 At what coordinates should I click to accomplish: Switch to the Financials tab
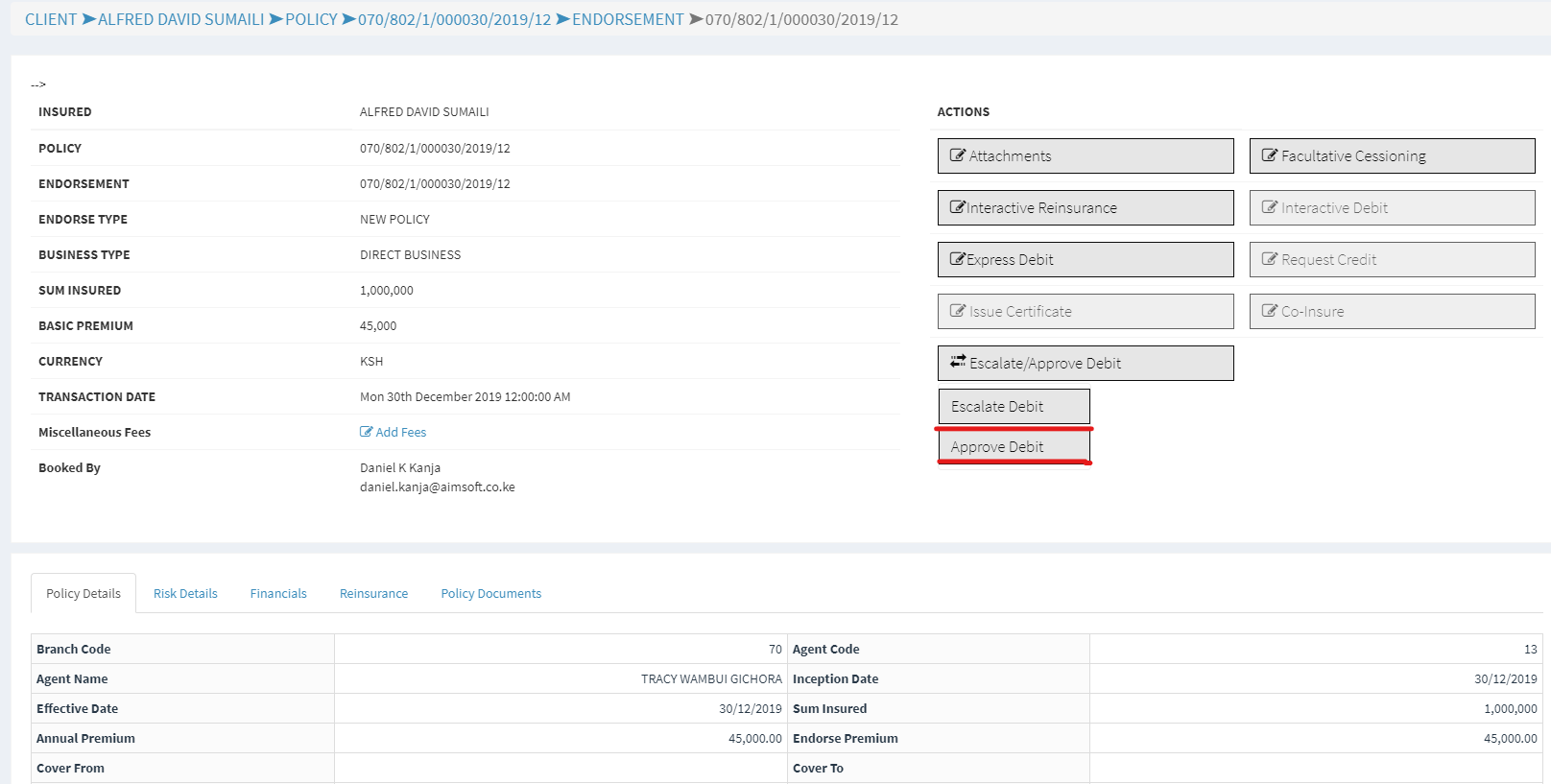point(278,593)
